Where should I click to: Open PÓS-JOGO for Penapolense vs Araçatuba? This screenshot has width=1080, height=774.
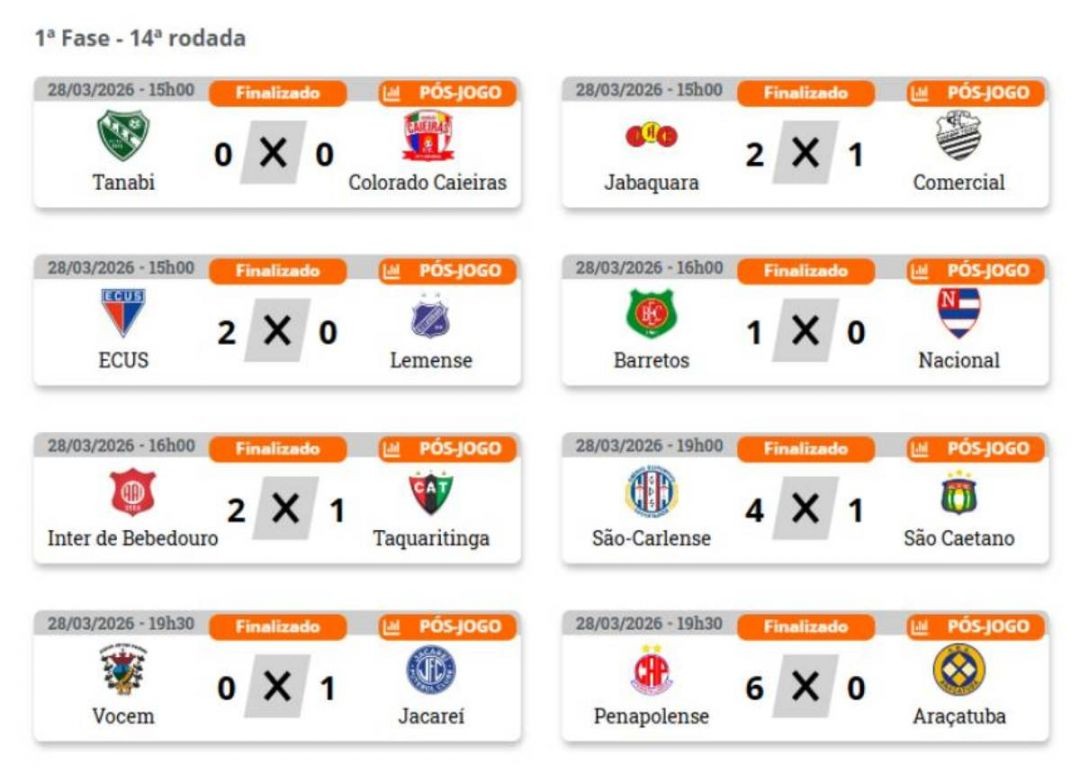[976, 626]
